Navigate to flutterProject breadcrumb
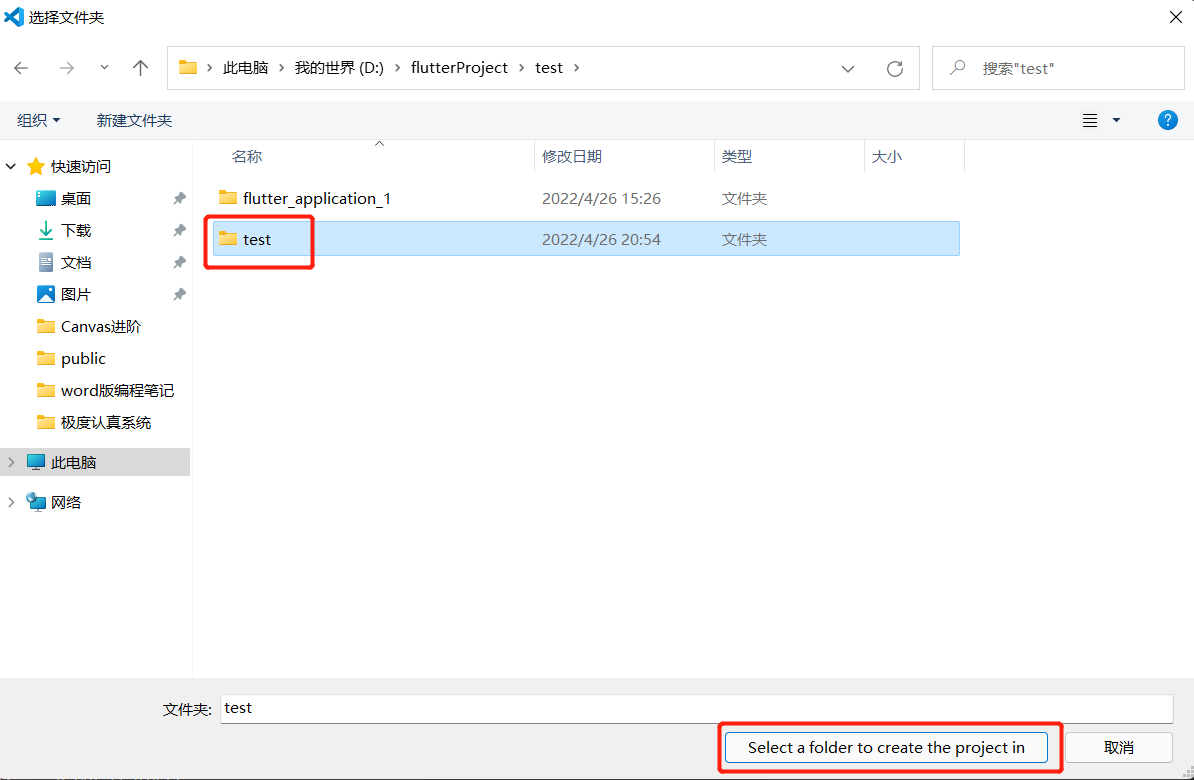 point(459,68)
